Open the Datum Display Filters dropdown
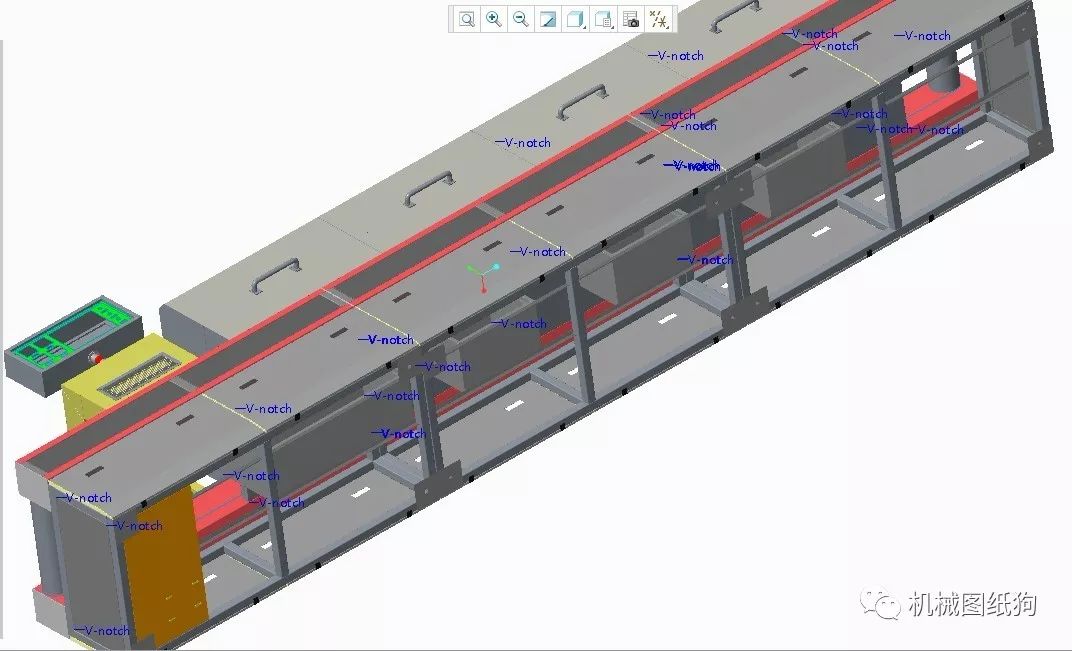 659,19
